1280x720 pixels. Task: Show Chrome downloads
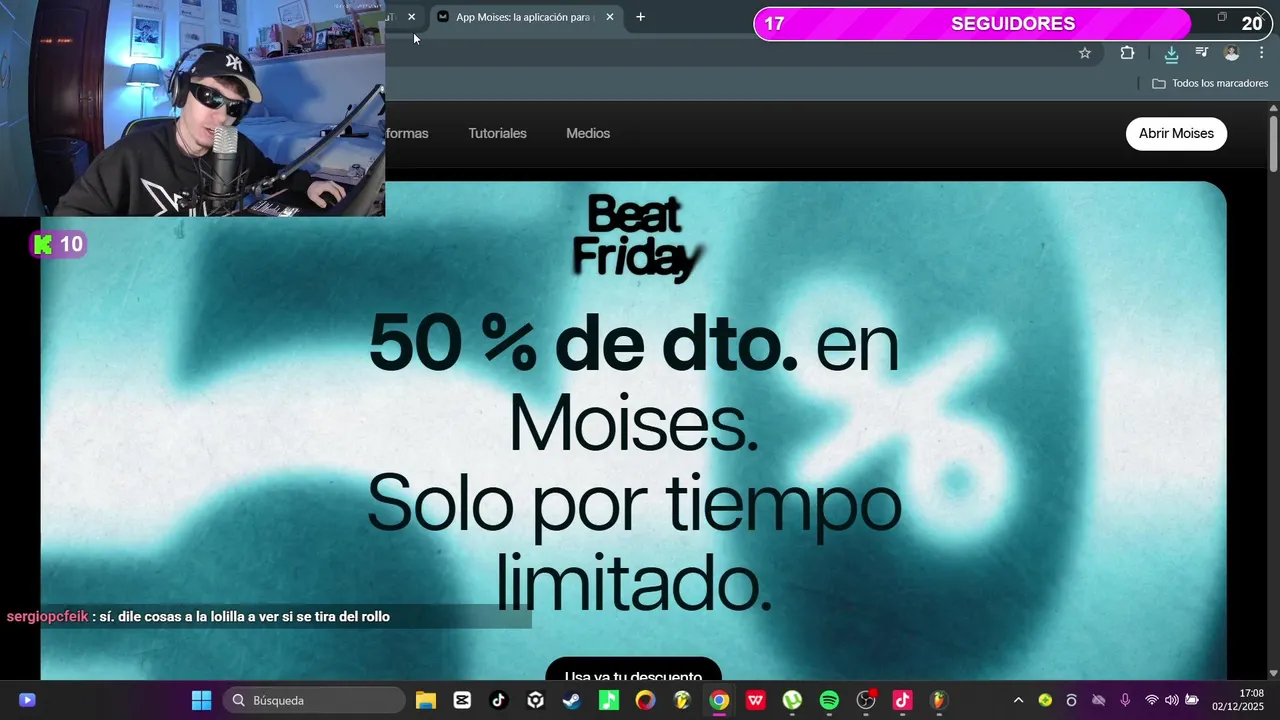[1171, 53]
